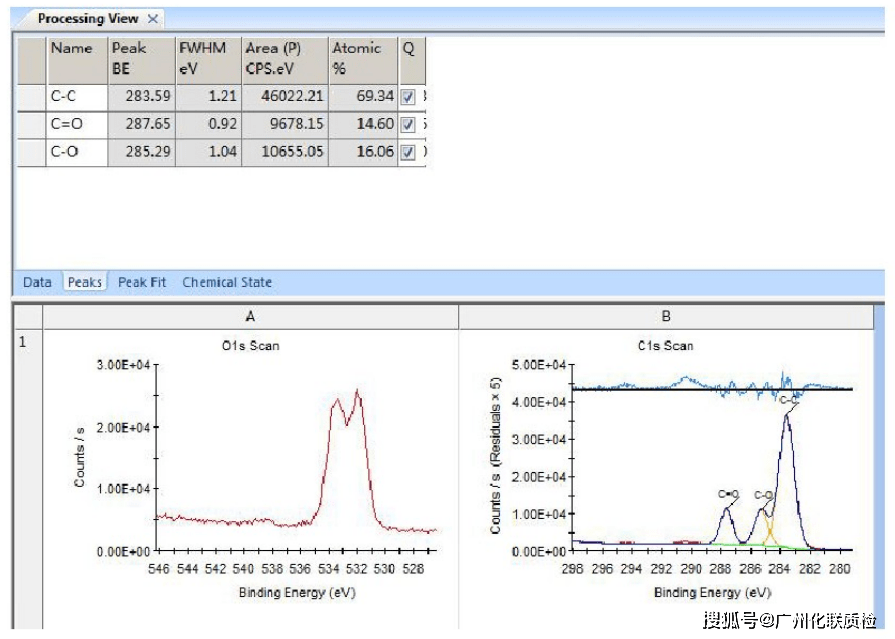Select the Processing View tab
This screenshot has width=895, height=639.
pos(88,18)
